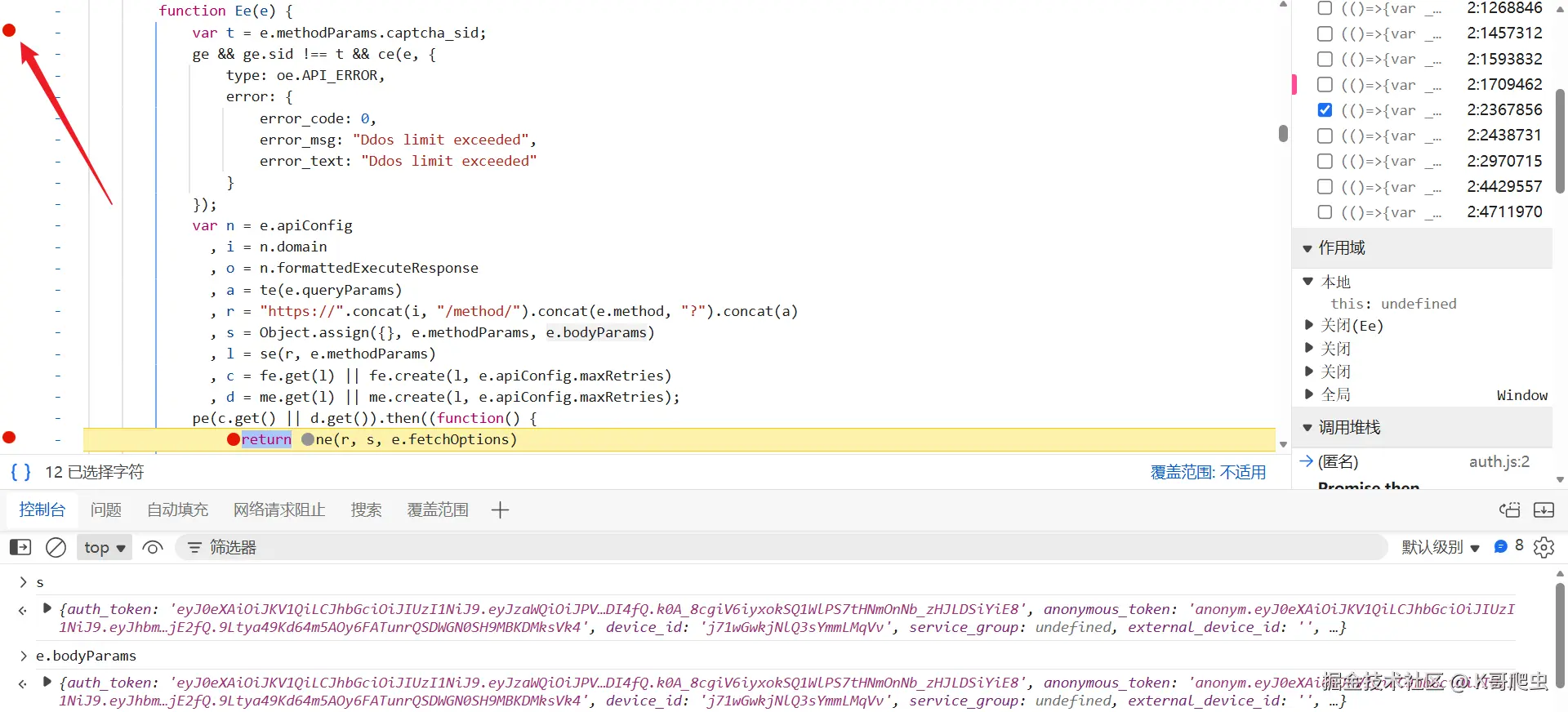Viewport: 1568px width, 712px height.
Task: Add a new drawer tab with plus icon
Action: (501, 510)
